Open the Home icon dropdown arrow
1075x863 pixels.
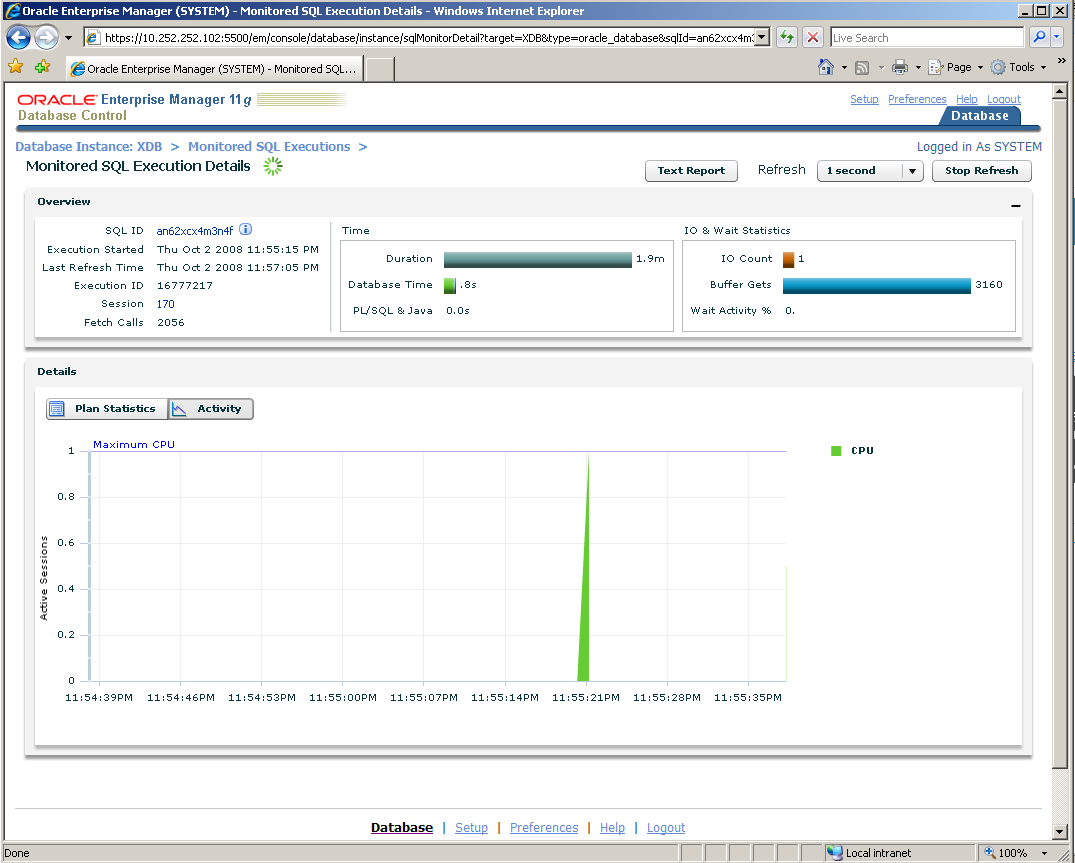coord(844,67)
